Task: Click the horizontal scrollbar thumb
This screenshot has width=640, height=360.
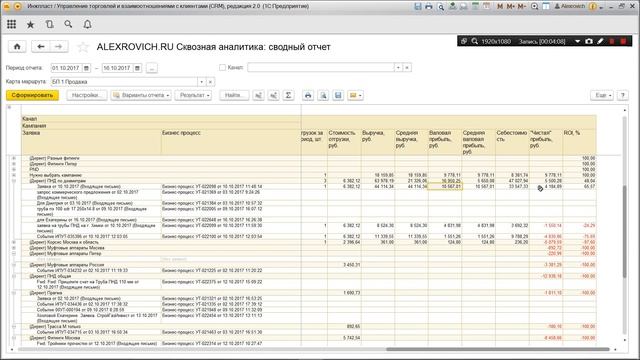Action: coord(498,349)
